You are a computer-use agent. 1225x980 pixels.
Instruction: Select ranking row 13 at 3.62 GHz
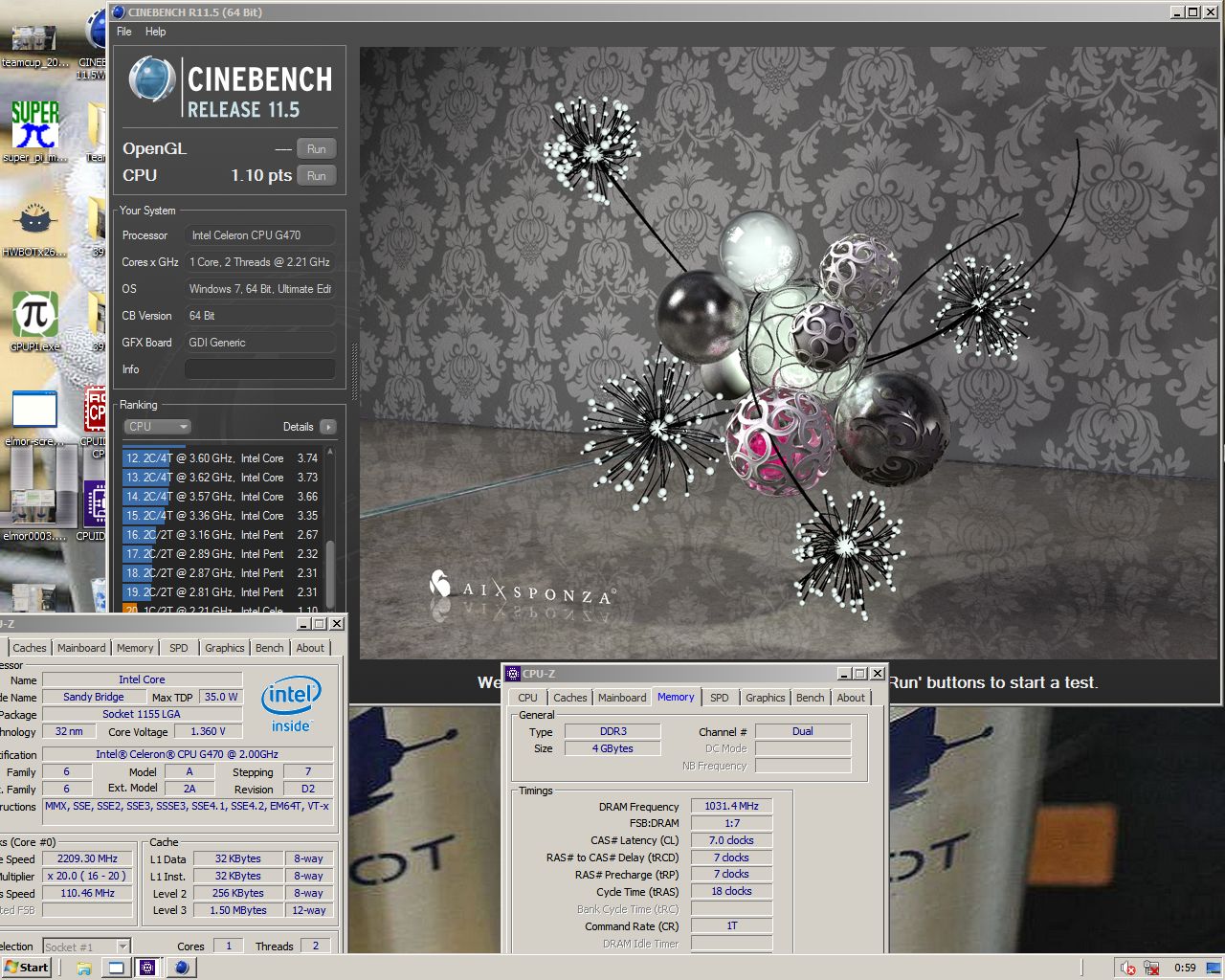coord(222,478)
